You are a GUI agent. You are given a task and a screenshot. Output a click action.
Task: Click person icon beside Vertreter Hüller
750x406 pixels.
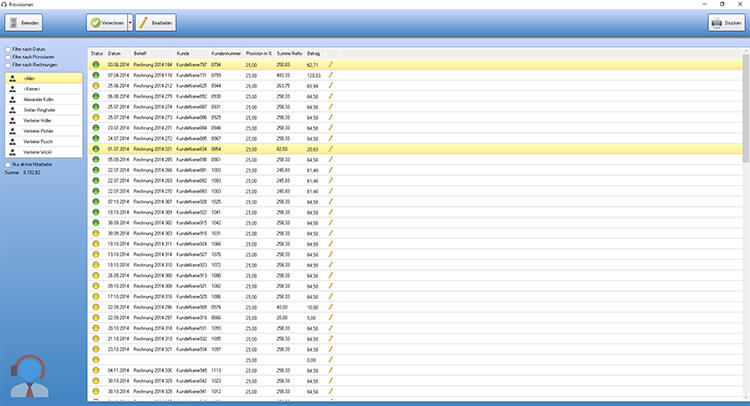[x=12, y=121]
